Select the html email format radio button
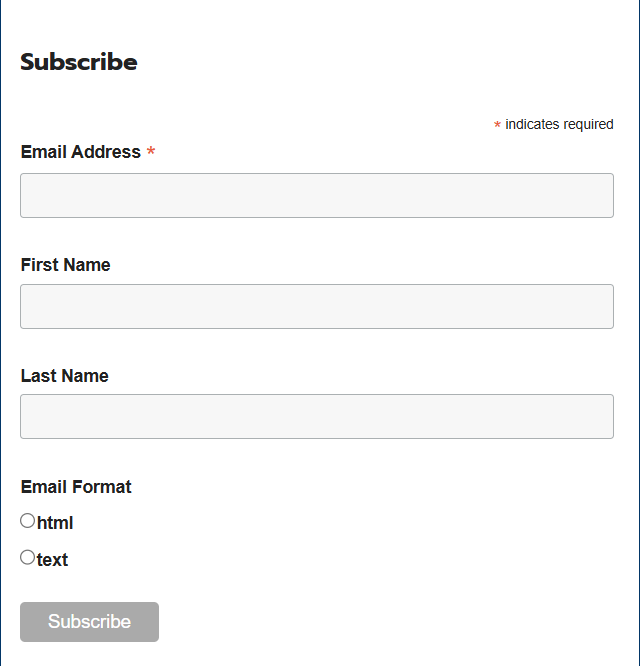640x666 pixels. pos(27,520)
